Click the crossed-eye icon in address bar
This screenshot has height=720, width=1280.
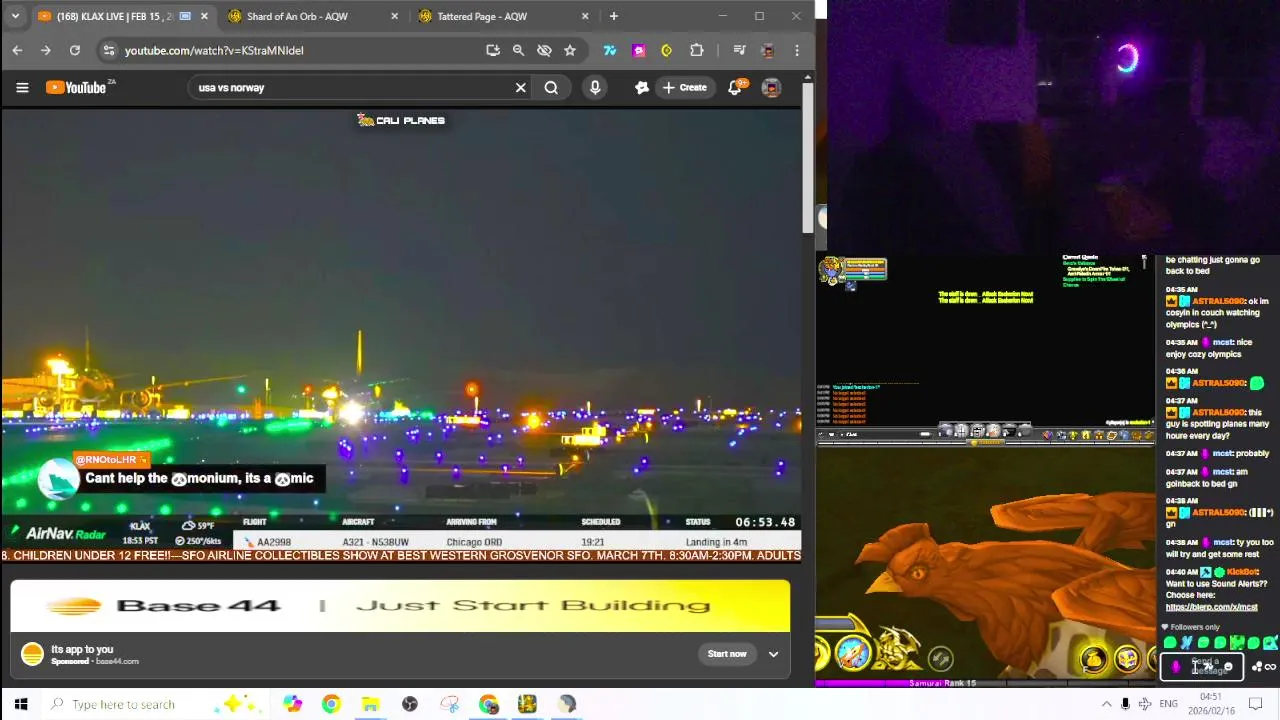pos(544,50)
